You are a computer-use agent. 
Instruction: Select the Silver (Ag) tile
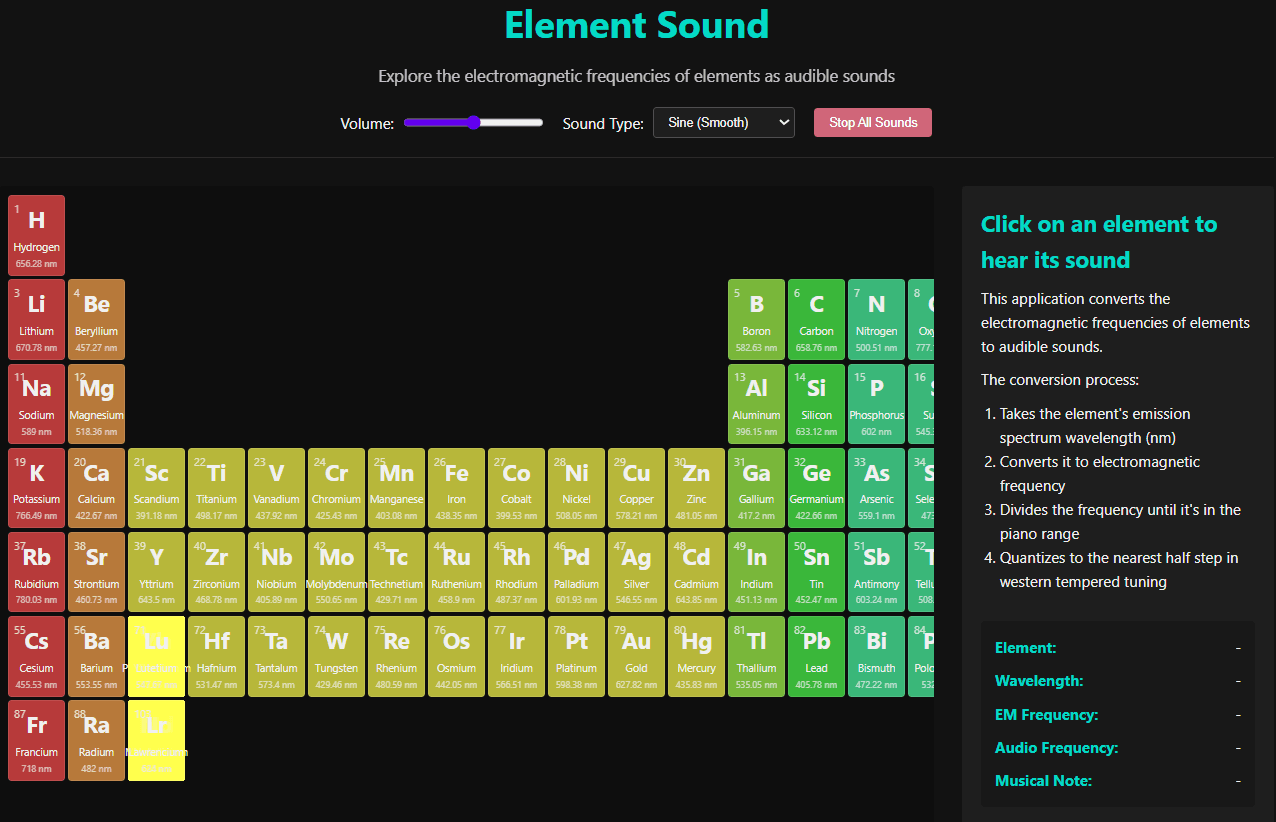tap(636, 572)
